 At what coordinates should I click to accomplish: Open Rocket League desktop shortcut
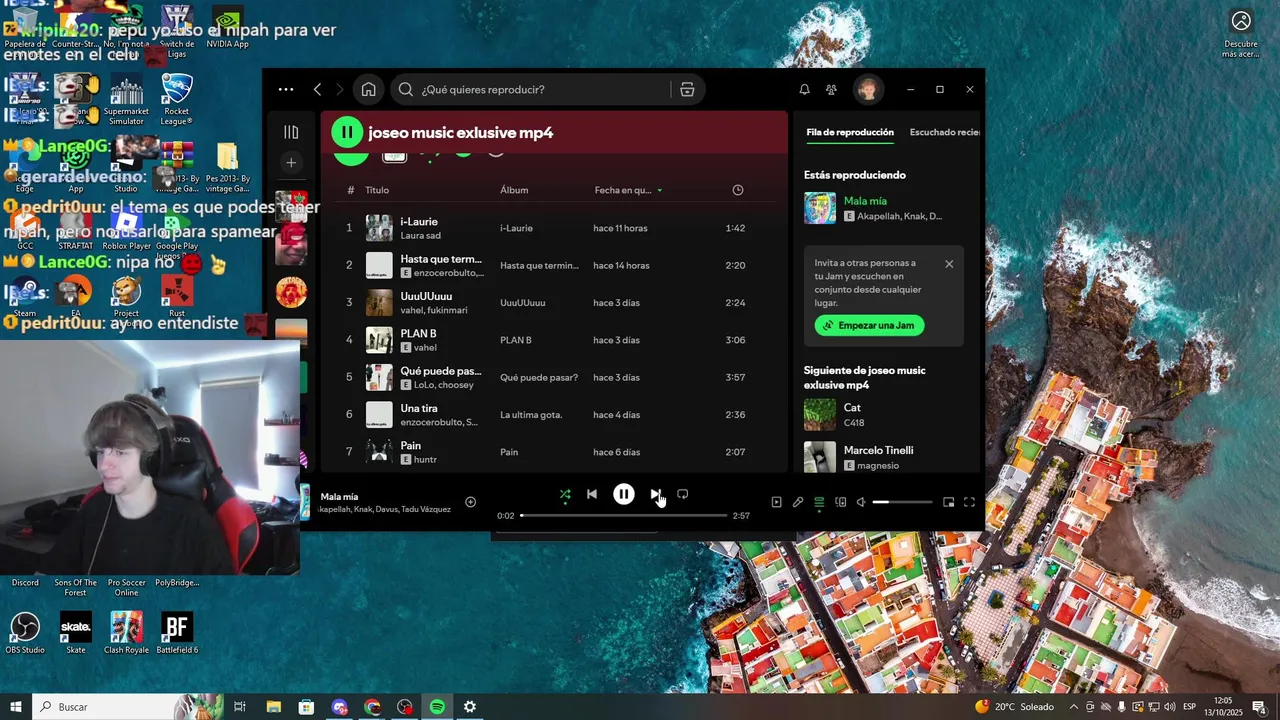[x=177, y=99]
